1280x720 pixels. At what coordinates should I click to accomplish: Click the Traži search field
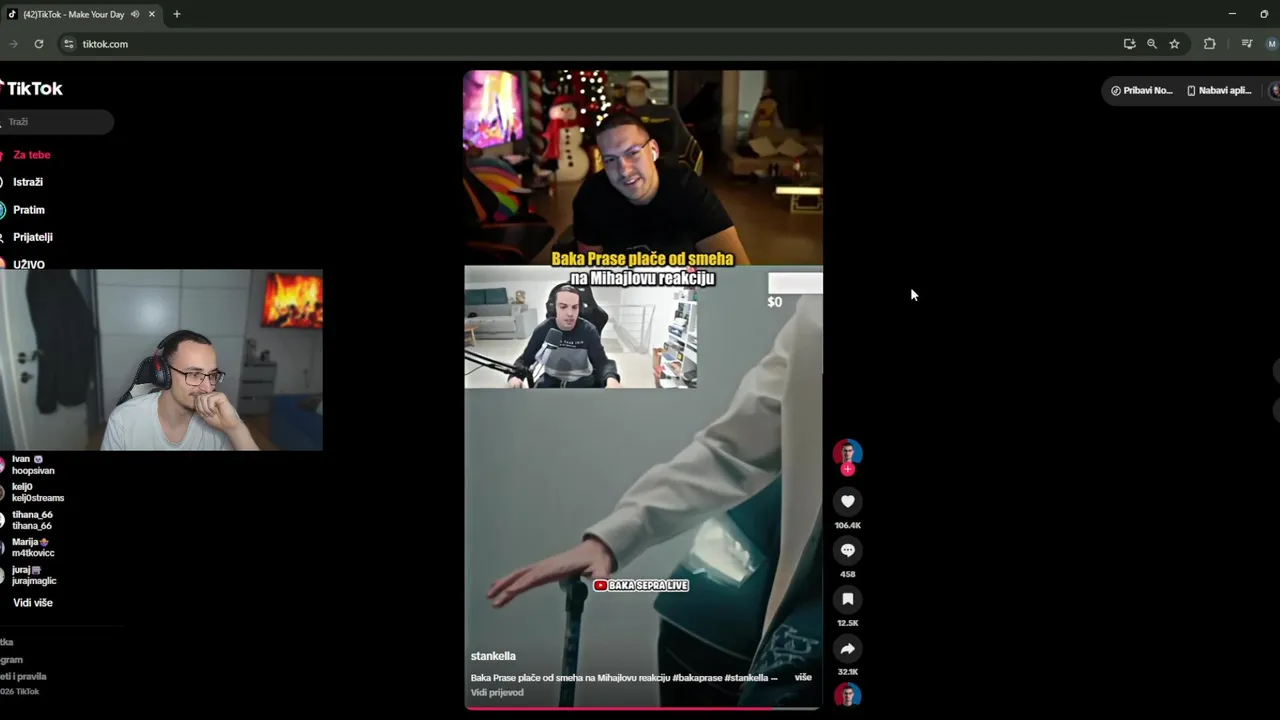(56, 122)
